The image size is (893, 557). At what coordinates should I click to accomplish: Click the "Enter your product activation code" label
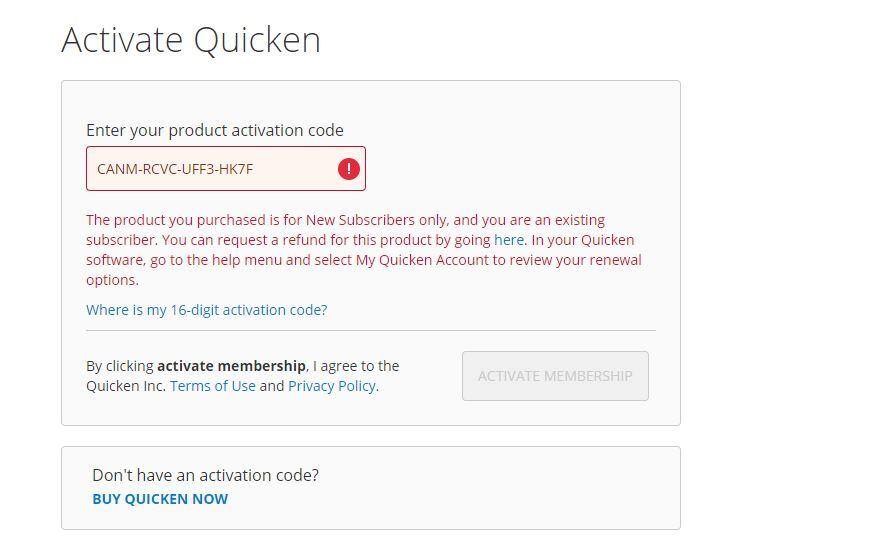point(214,130)
